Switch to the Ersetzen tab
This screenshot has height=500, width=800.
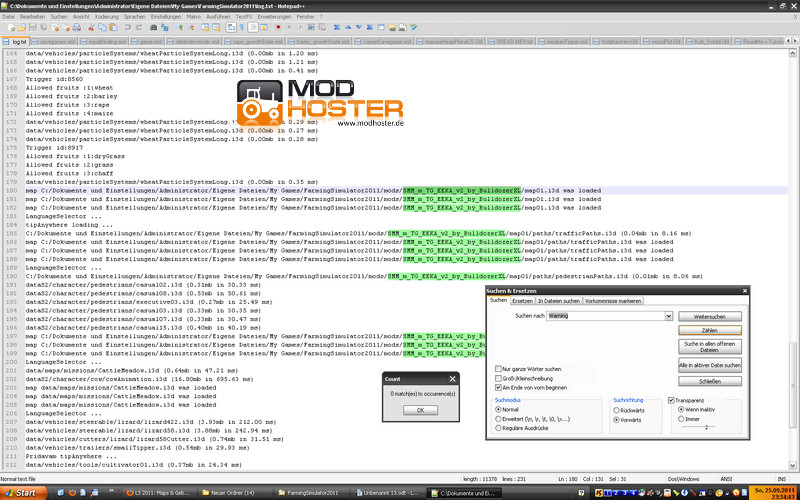point(522,301)
